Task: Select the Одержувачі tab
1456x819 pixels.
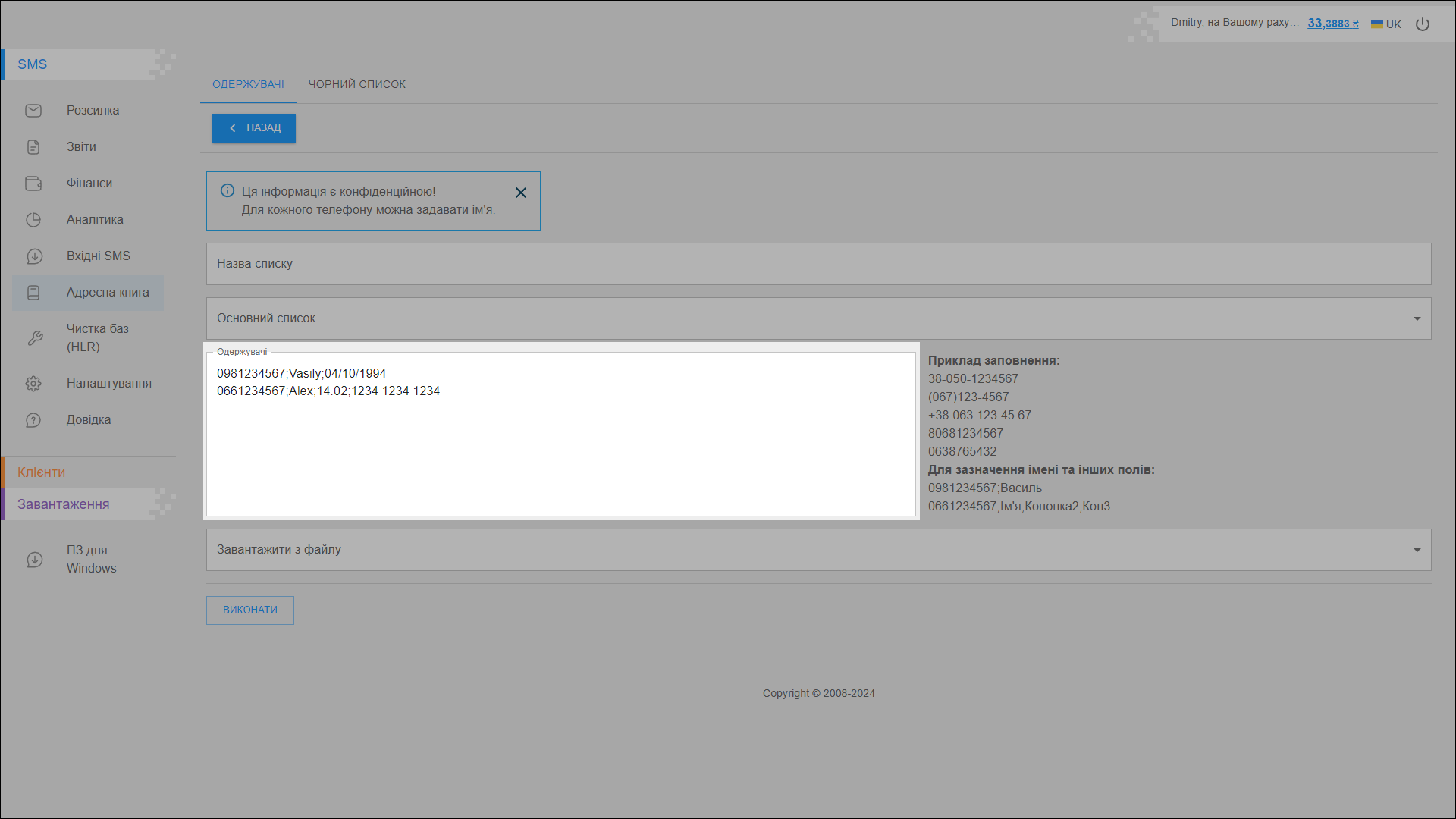Action: click(248, 84)
